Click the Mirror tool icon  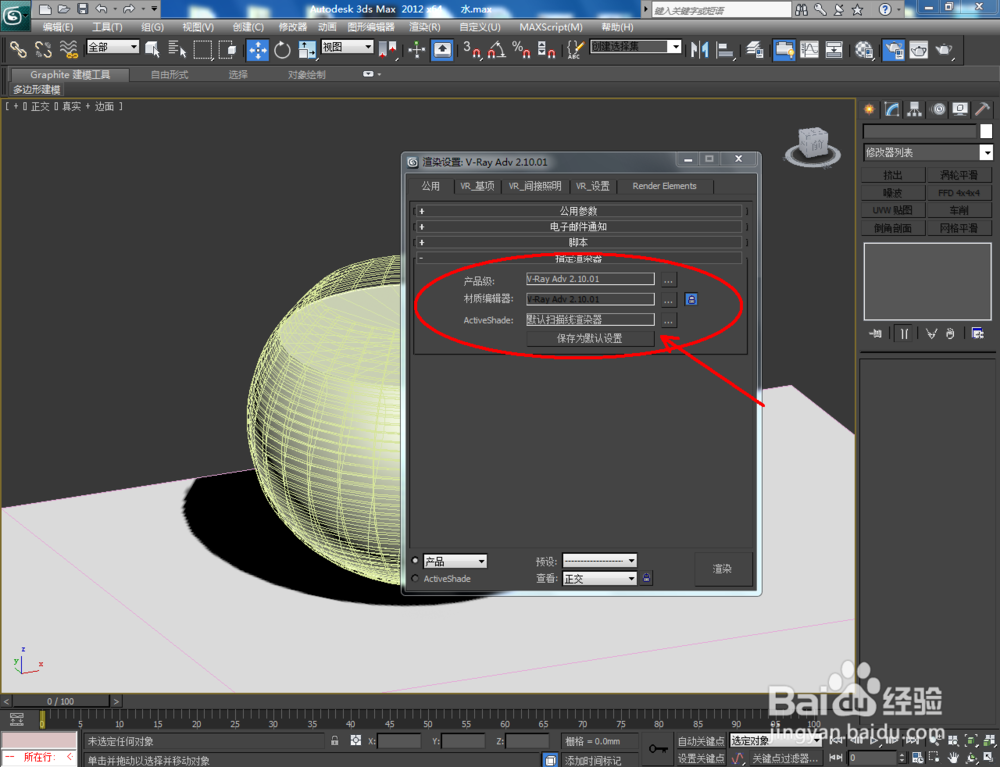click(x=699, y=49)
